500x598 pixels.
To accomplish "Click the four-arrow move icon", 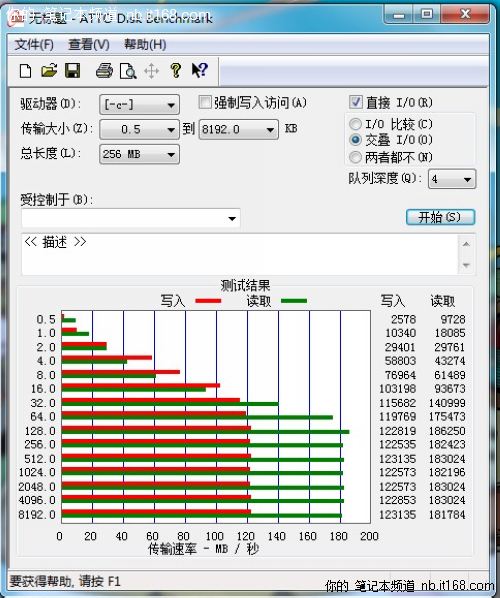I will (151, 71).
